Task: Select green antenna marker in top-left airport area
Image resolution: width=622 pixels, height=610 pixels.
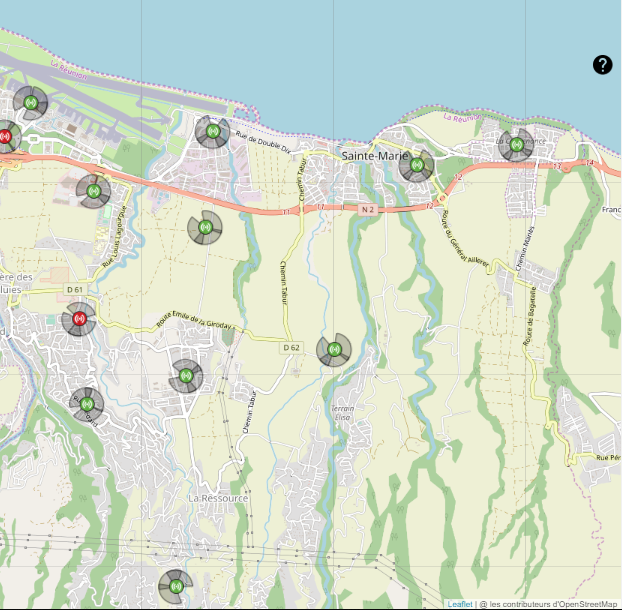Action: (31, 102)
